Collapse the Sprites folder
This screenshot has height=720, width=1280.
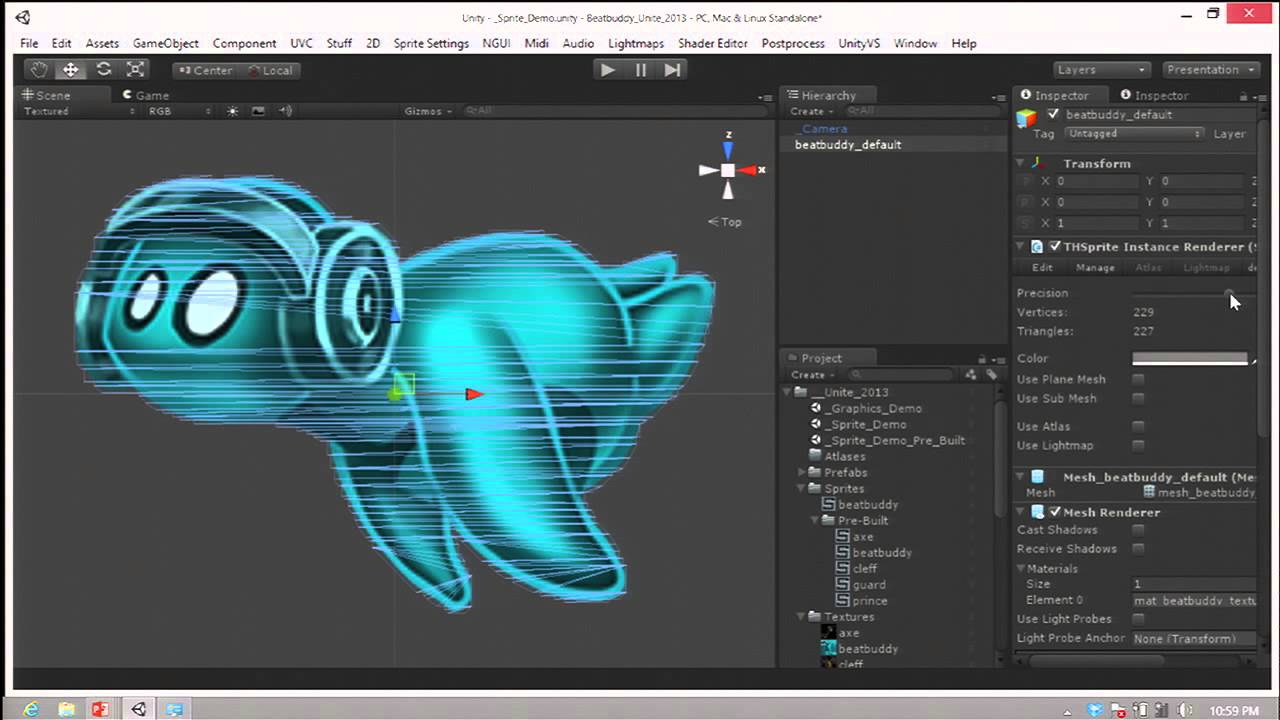tap(803, 488)
